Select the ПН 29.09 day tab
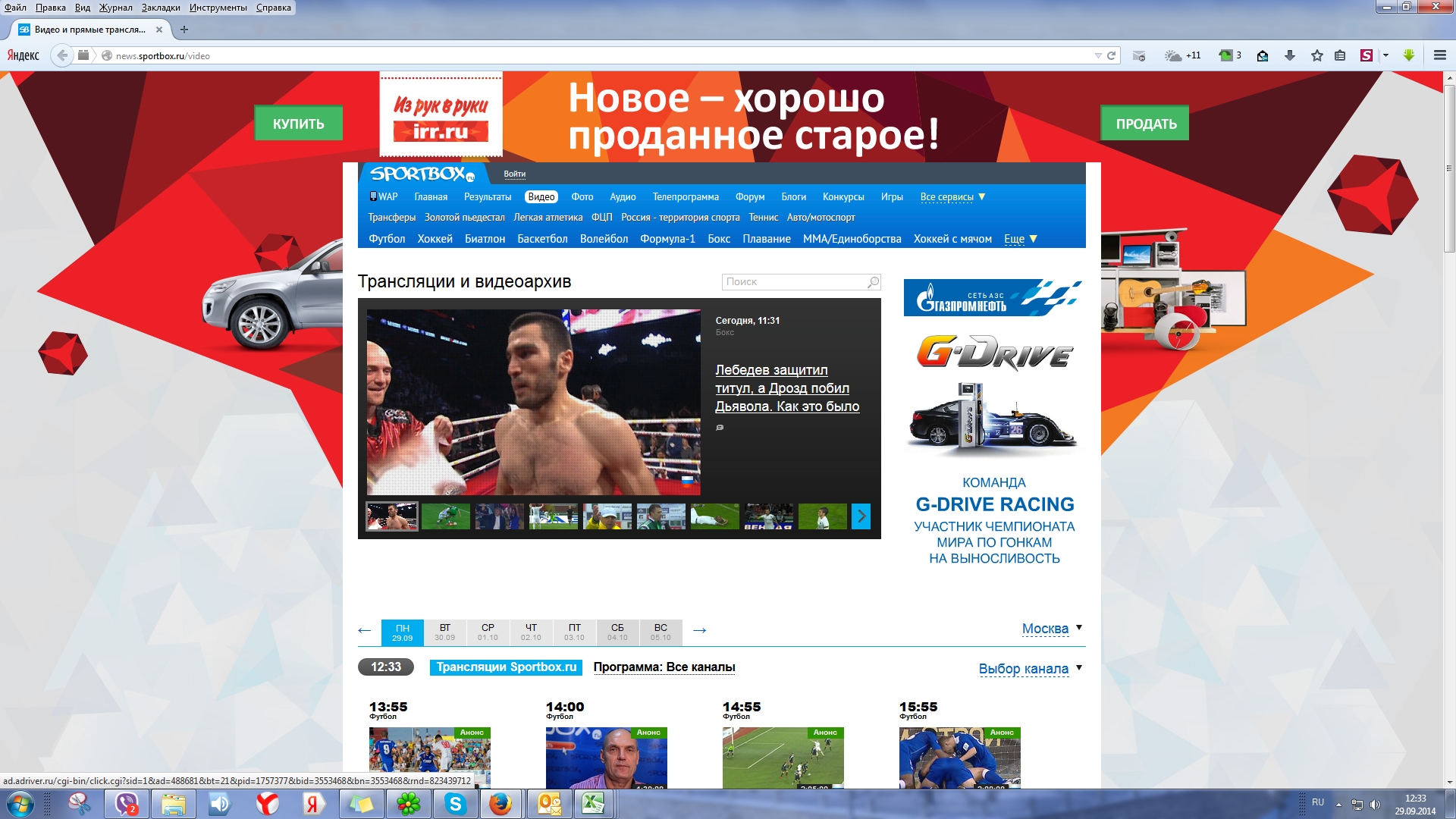The height and width of the screenshot is (819, 1456). (402, 632)
